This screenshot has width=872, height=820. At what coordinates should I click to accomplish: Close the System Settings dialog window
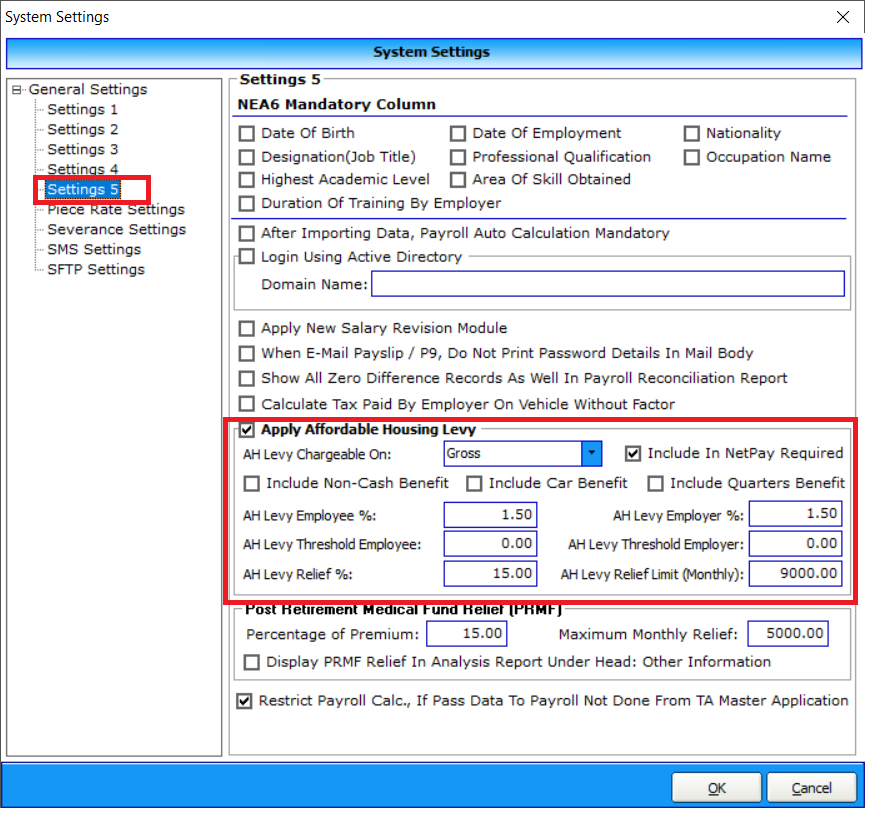coord(844,17)
